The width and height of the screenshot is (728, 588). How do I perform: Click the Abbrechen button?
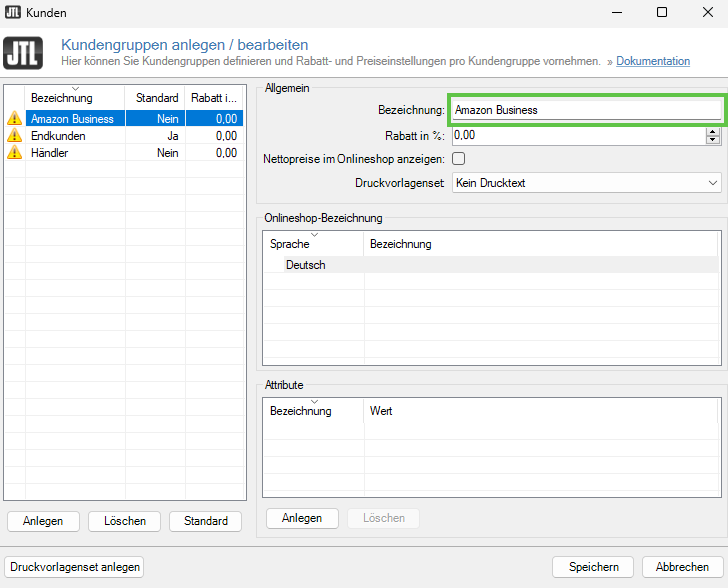(x=682, y=567)
